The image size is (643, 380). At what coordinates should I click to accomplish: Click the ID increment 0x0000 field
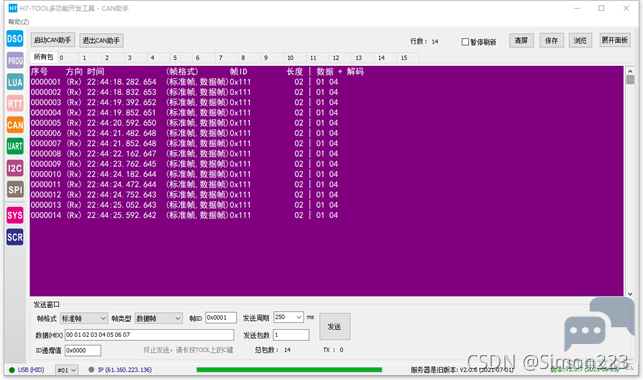point(83,350)
